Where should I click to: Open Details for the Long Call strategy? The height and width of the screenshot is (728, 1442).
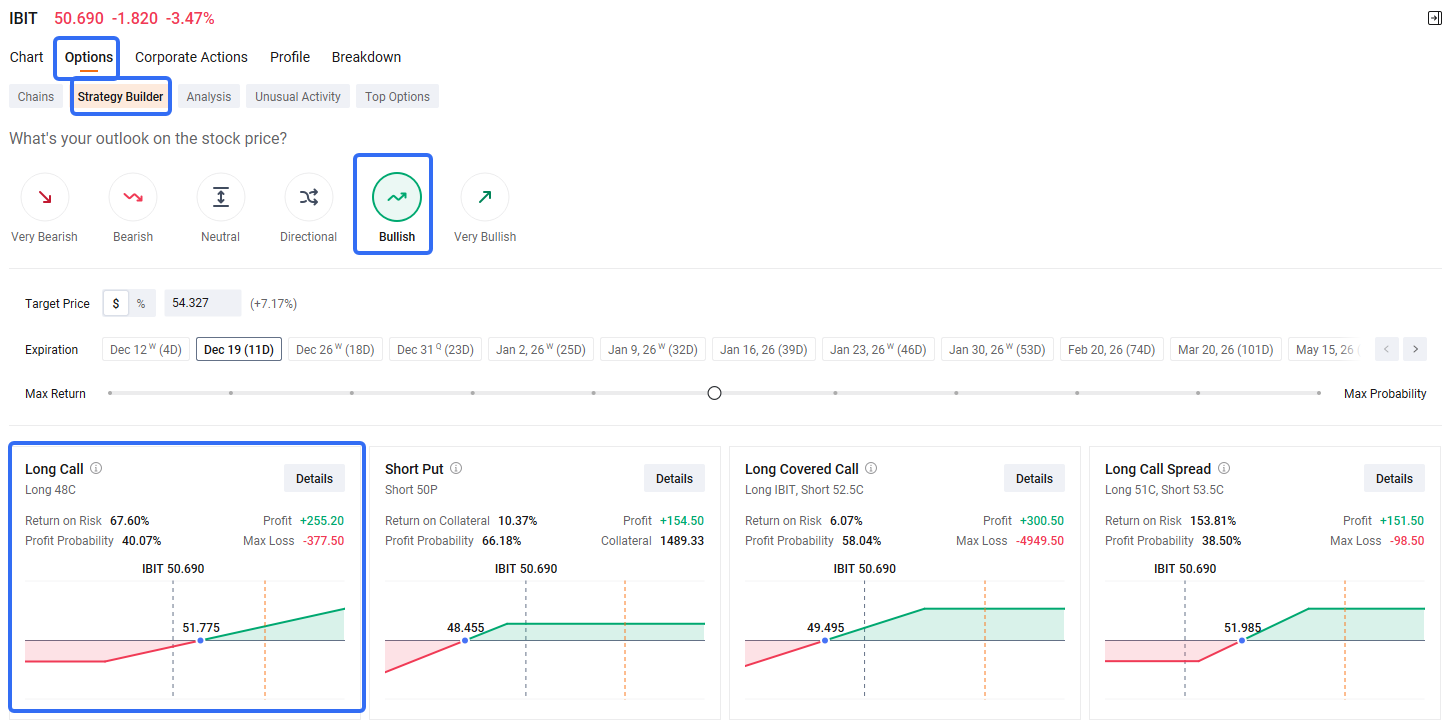tap(314, 478)
